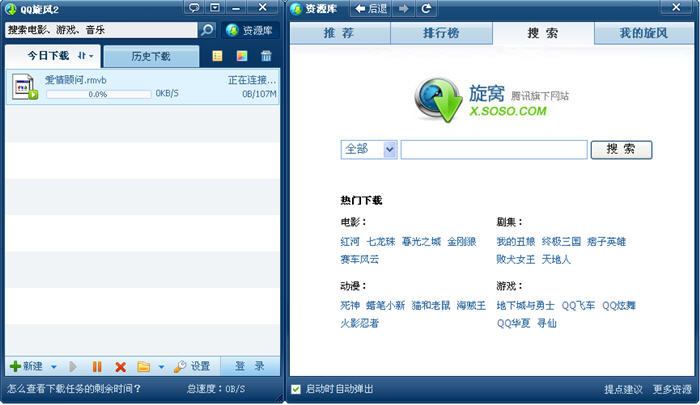Open the trash bin icon
700x405 pixels.
pos(266,57)
